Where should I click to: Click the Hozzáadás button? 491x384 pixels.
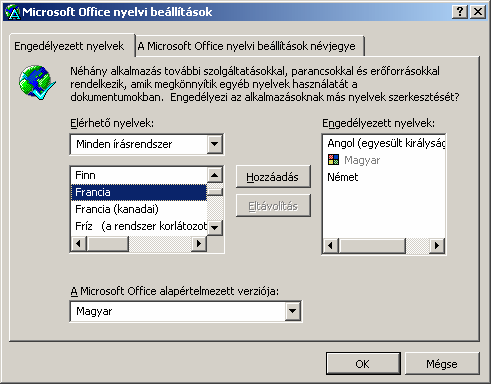click(x=273, y=177)
